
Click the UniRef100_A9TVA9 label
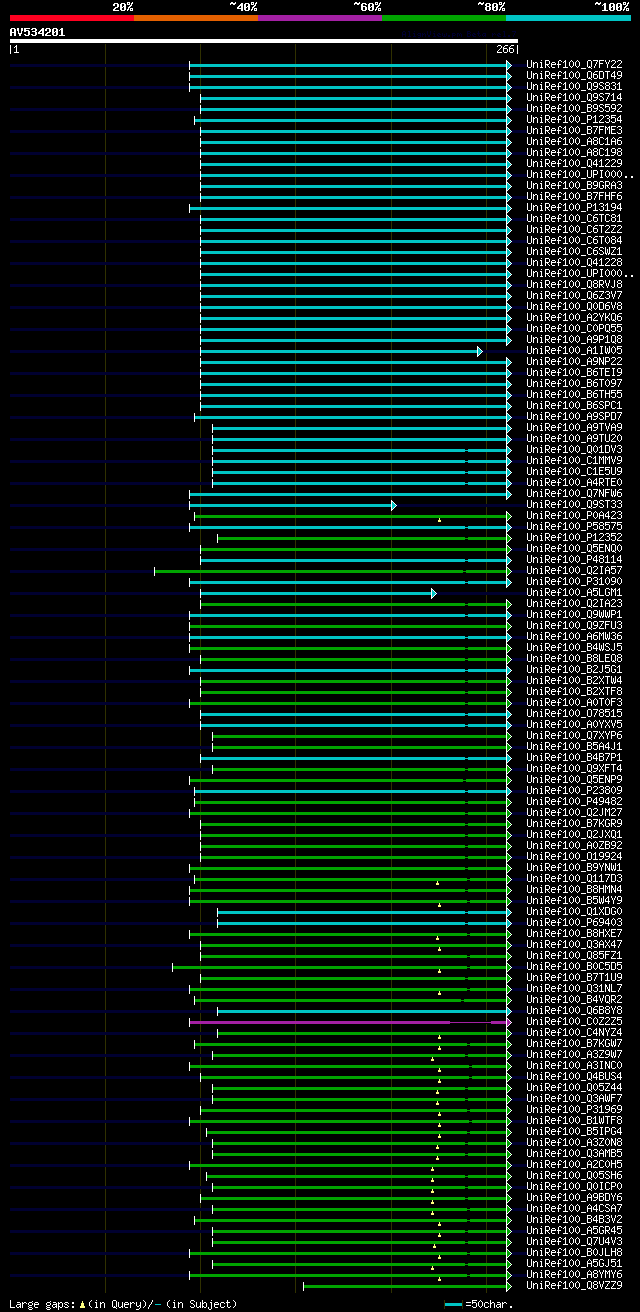click(x=575, y=427)
